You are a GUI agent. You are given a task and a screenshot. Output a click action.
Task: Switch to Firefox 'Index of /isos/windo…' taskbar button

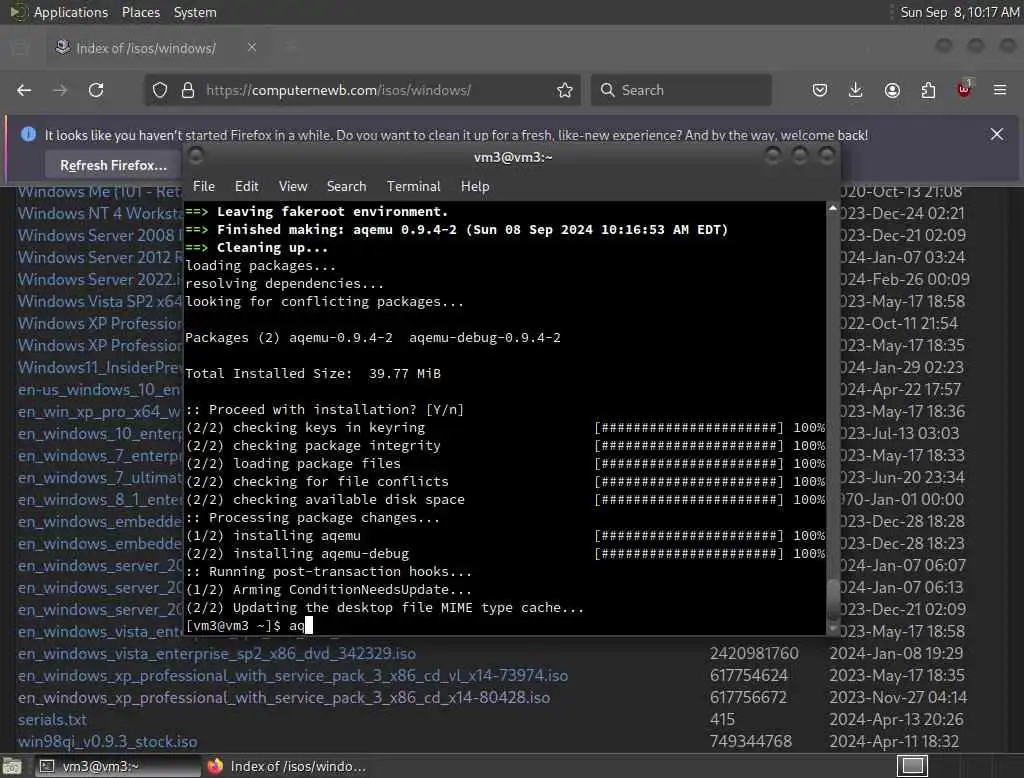(x=287, y=766)
